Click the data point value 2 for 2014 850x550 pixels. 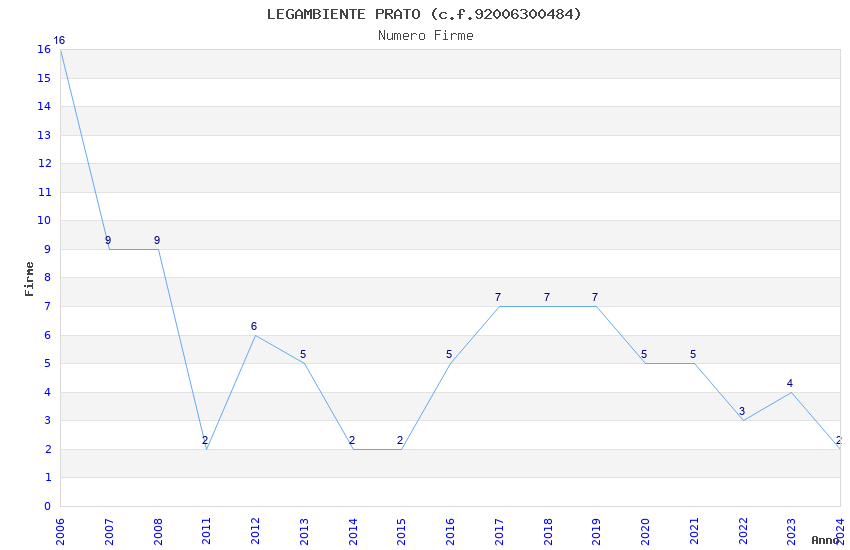click(352, 440)
